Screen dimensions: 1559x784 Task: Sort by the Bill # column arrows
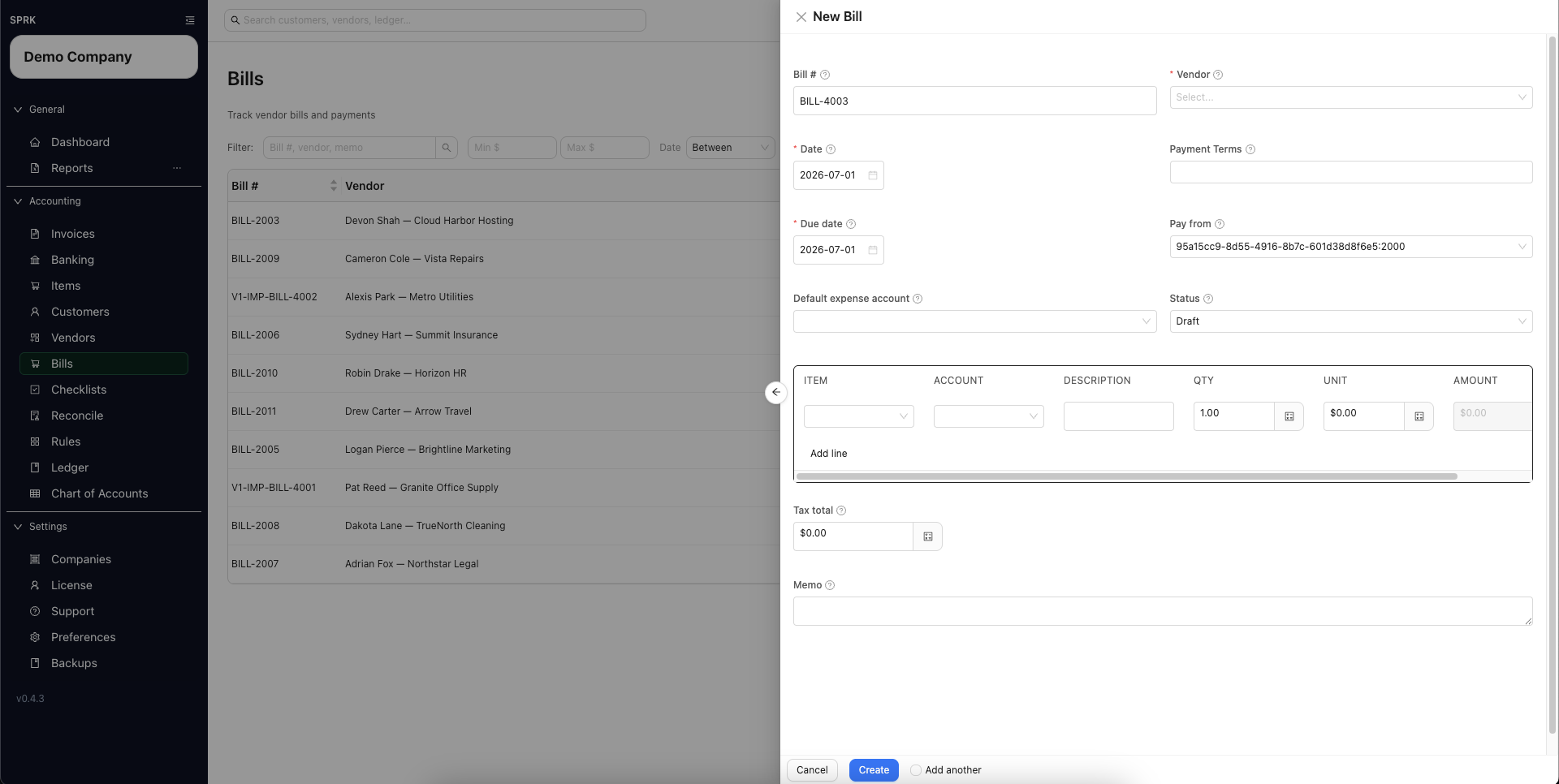click(x=333, y=186)
